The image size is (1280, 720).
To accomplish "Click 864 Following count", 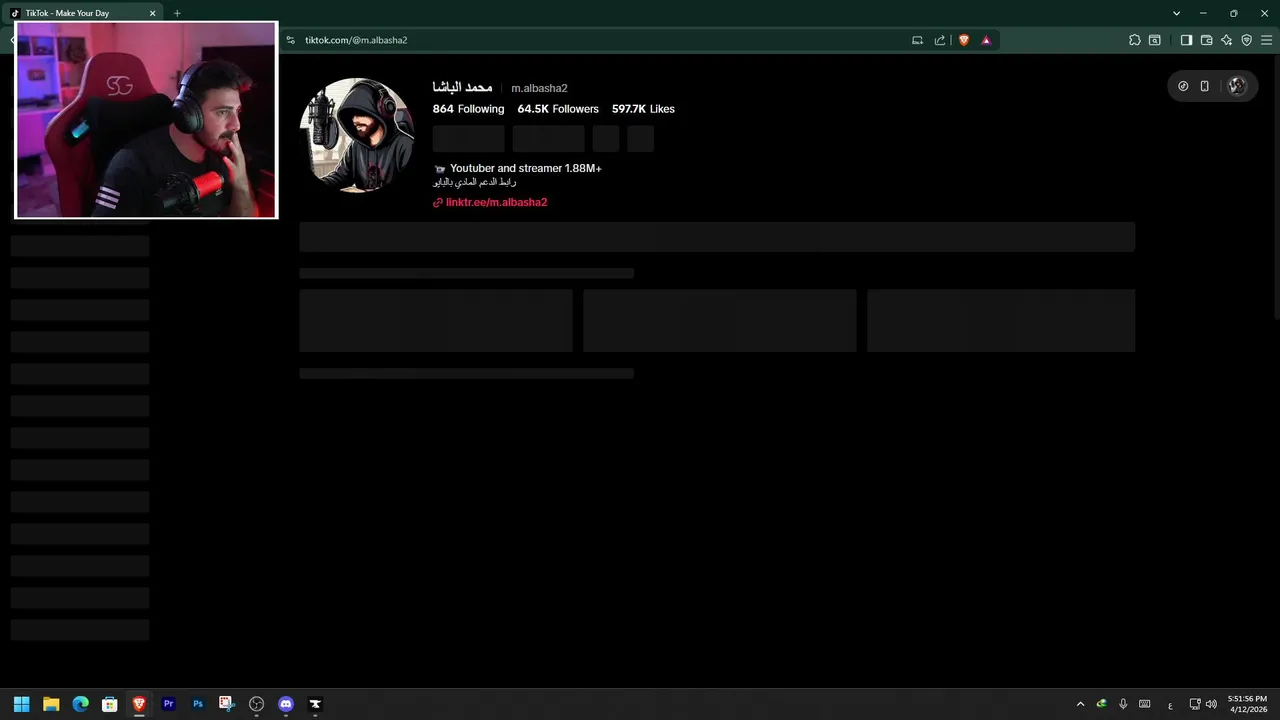I will click(x=468, y=109).
